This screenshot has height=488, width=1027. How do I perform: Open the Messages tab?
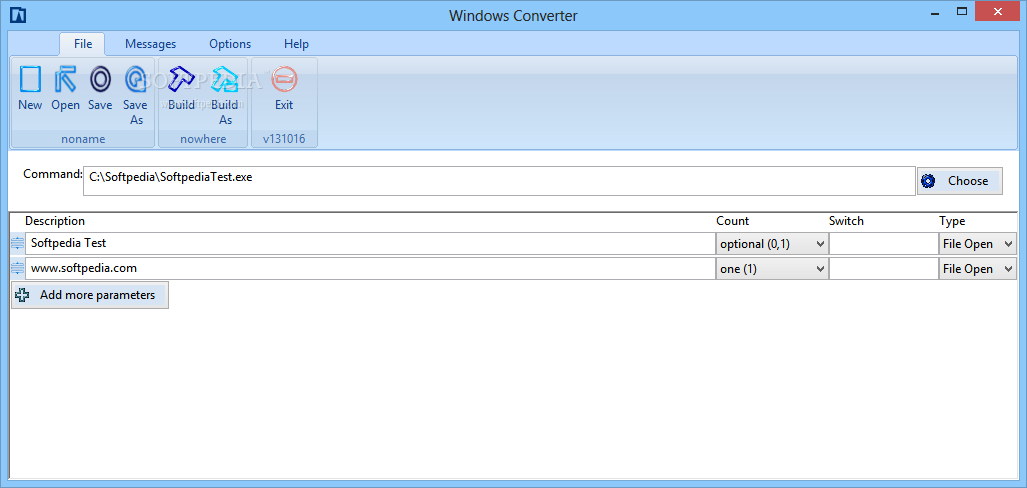pos(151,44)
